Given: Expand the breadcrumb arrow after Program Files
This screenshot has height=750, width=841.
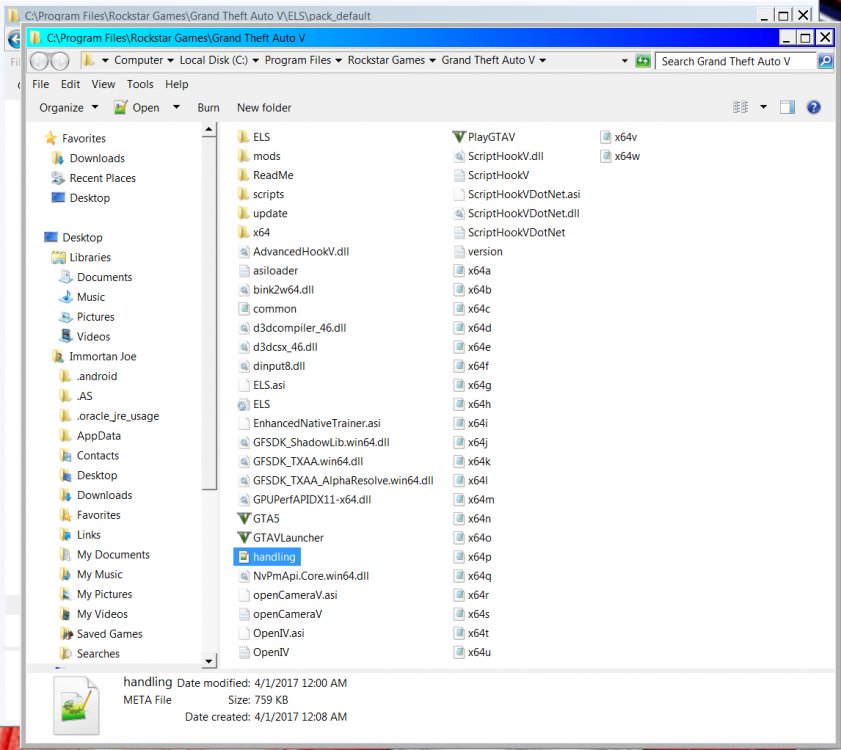Looking at the screenshot, I should pyautogui.click(x=338, y=61).
